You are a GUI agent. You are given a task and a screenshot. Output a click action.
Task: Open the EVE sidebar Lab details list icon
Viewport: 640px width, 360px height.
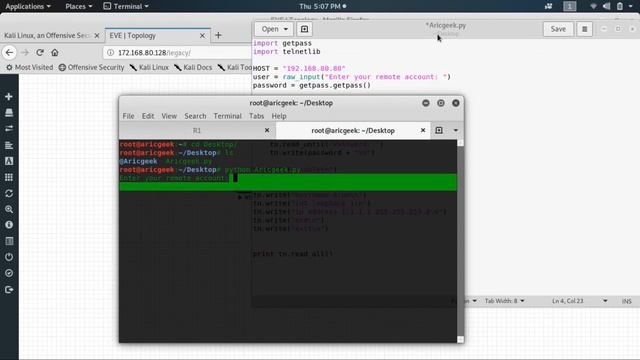tap(9, 241)
